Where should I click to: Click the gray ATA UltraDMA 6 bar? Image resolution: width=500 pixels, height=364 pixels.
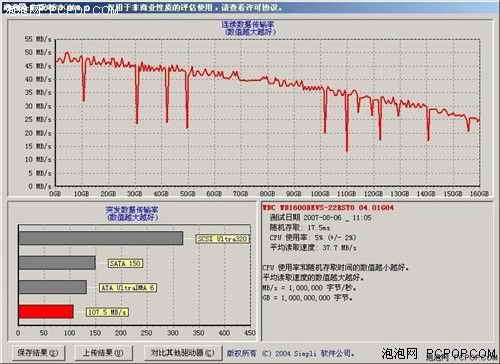point(53,287)
